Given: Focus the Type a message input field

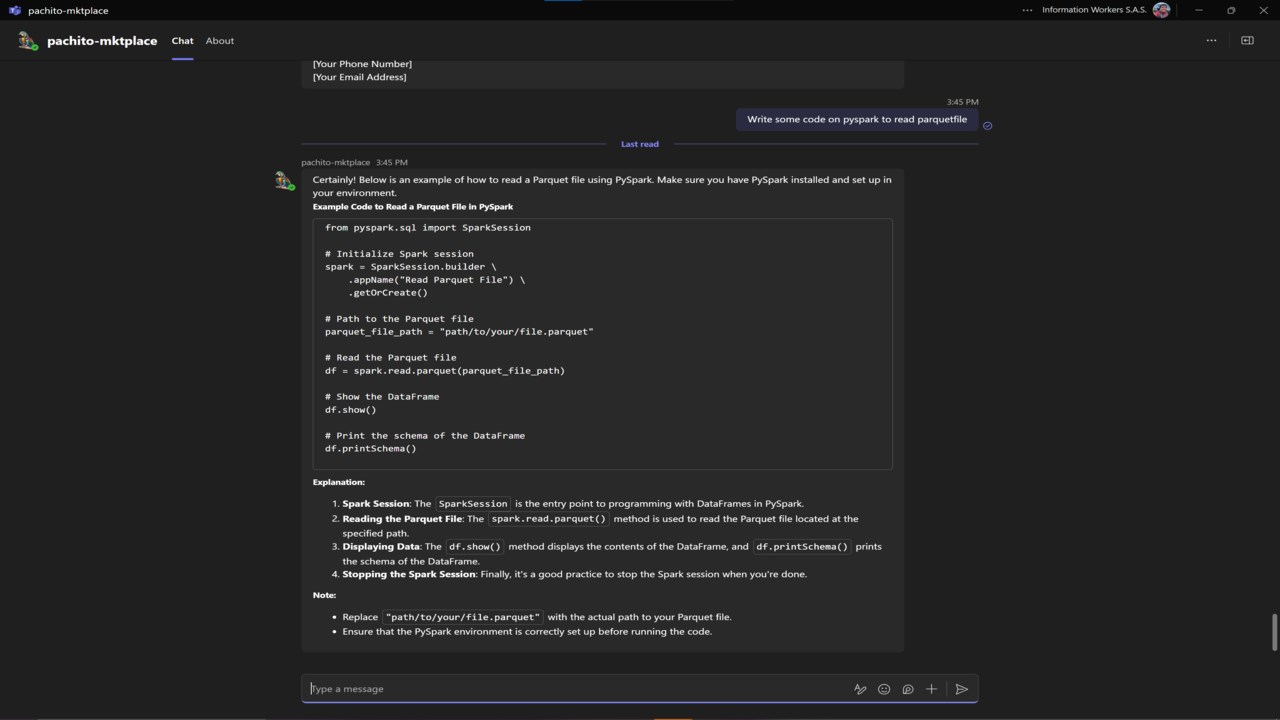Looking at the screenshot, I should (575, 689).
